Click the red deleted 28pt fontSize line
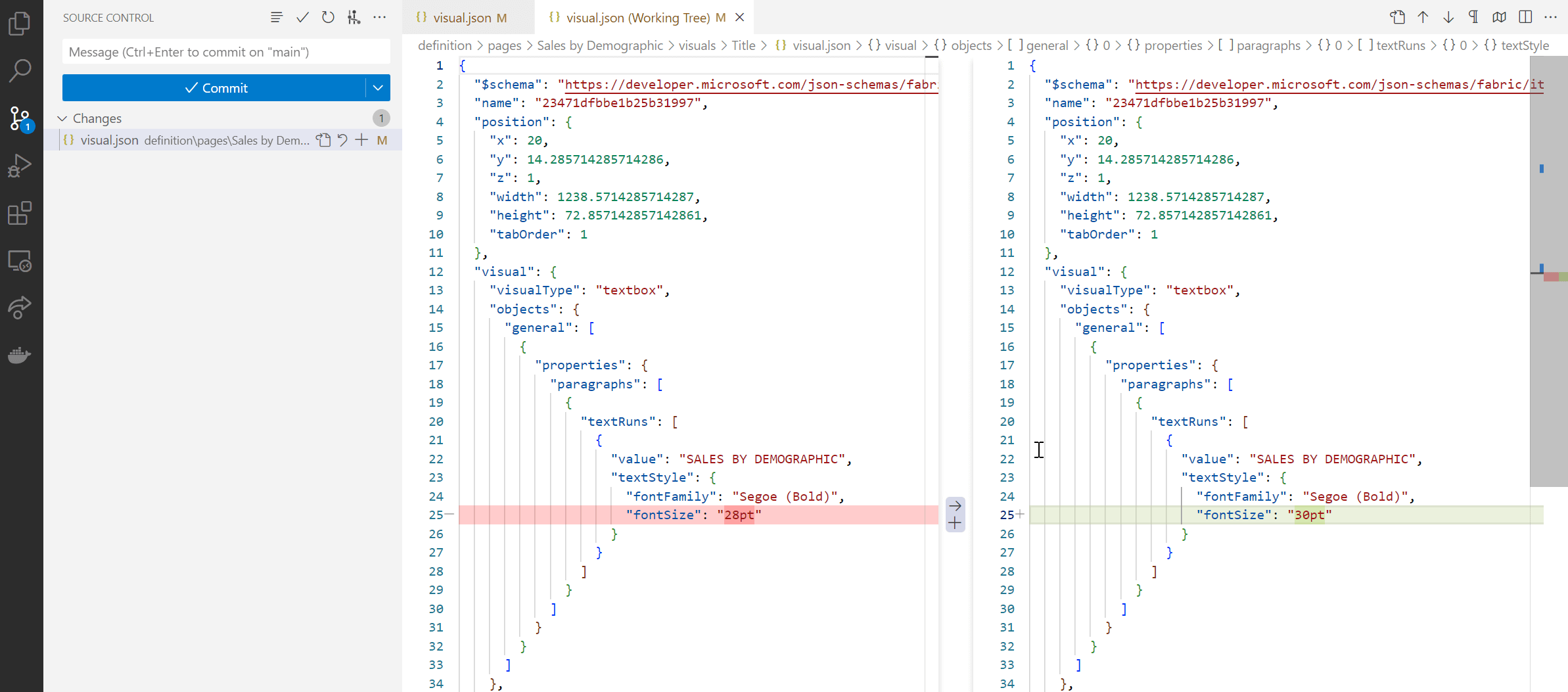This screenshot has height=692, width=1568. 699,515
